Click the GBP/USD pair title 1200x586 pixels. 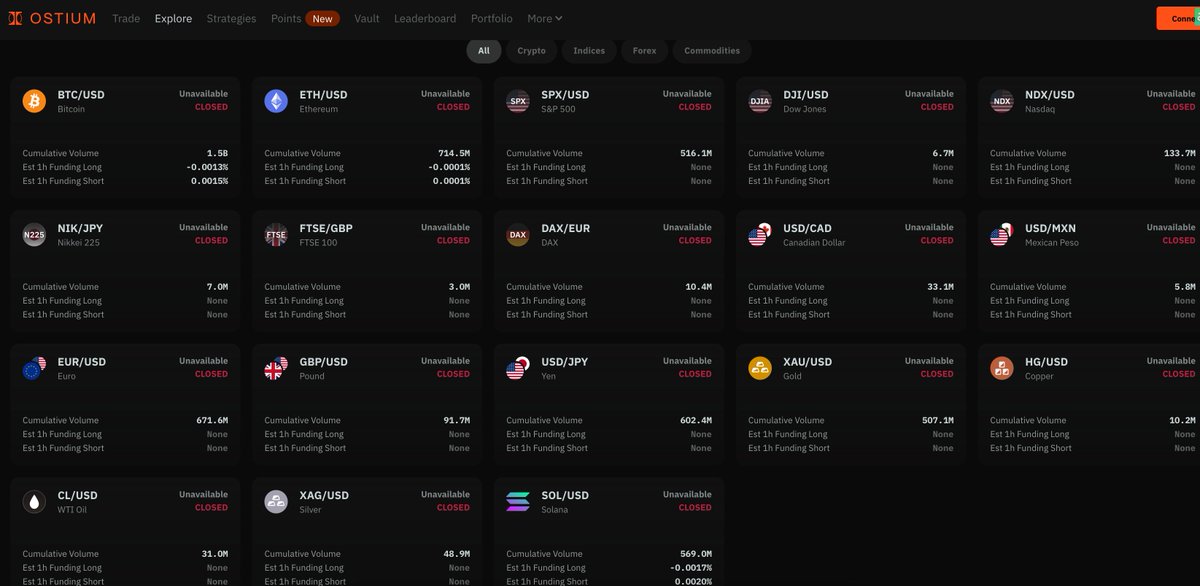pyautogui.click(x=324, y=362)
